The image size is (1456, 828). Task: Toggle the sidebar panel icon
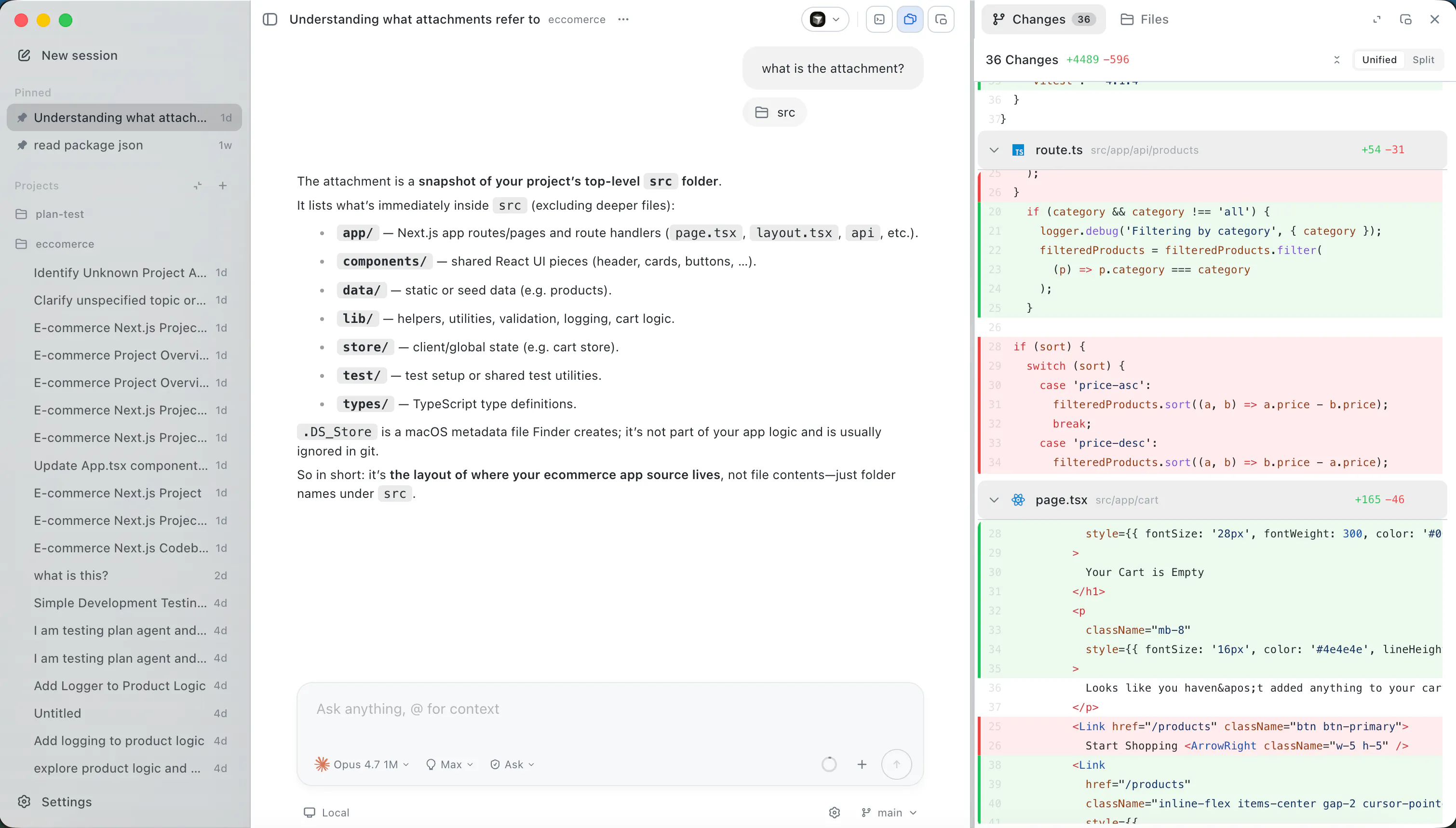tap(270, 19)
